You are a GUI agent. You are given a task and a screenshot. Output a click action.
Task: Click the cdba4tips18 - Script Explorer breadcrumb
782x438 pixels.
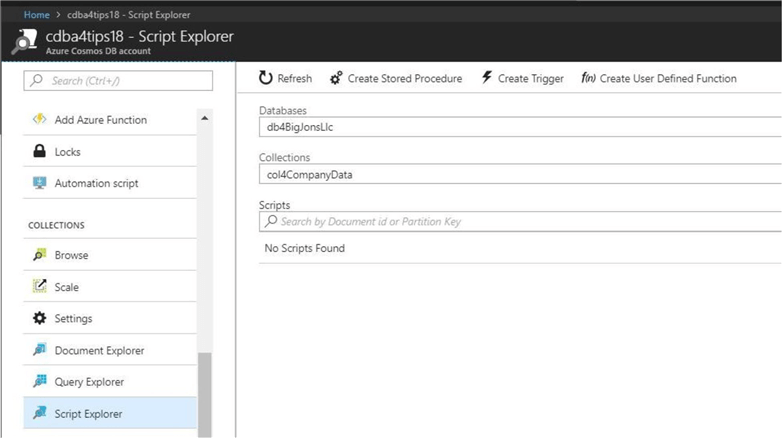[129, 15]
